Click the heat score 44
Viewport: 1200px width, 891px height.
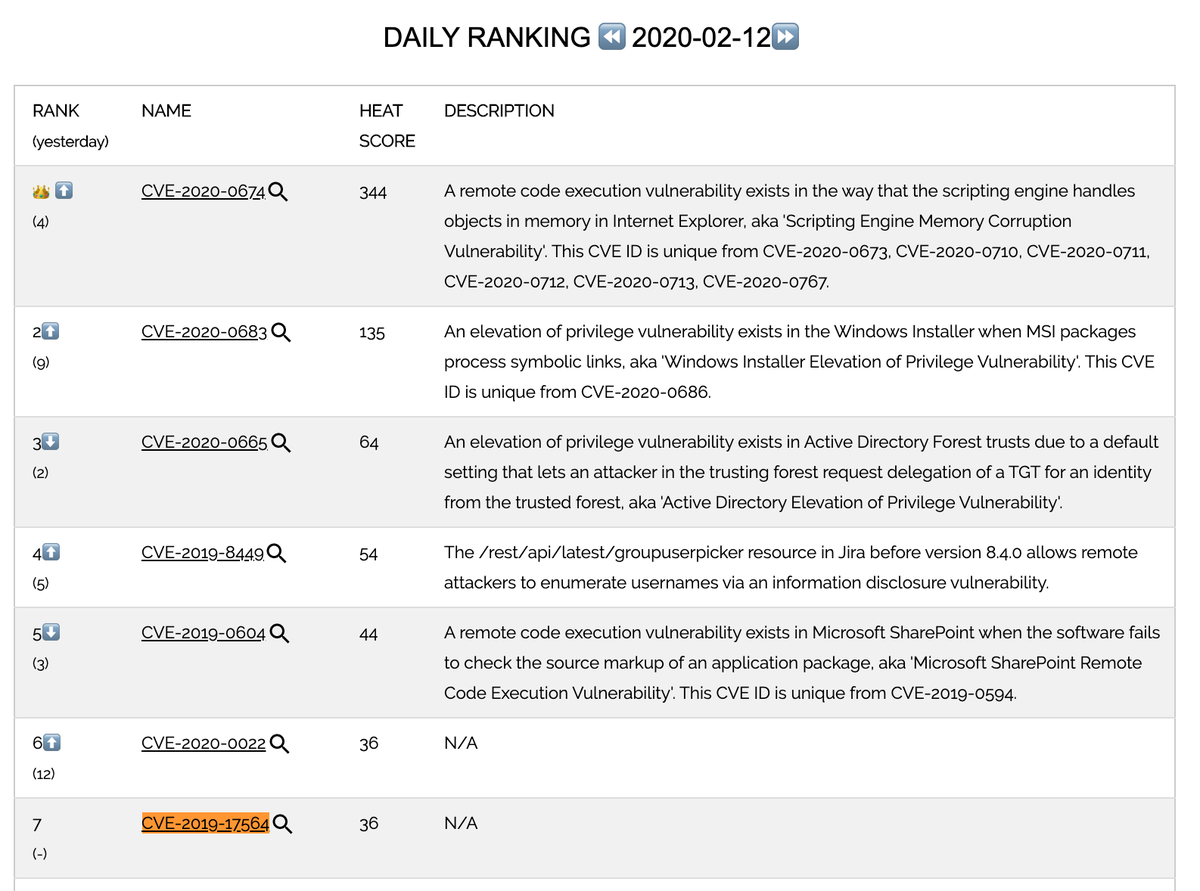coord(369,633)
